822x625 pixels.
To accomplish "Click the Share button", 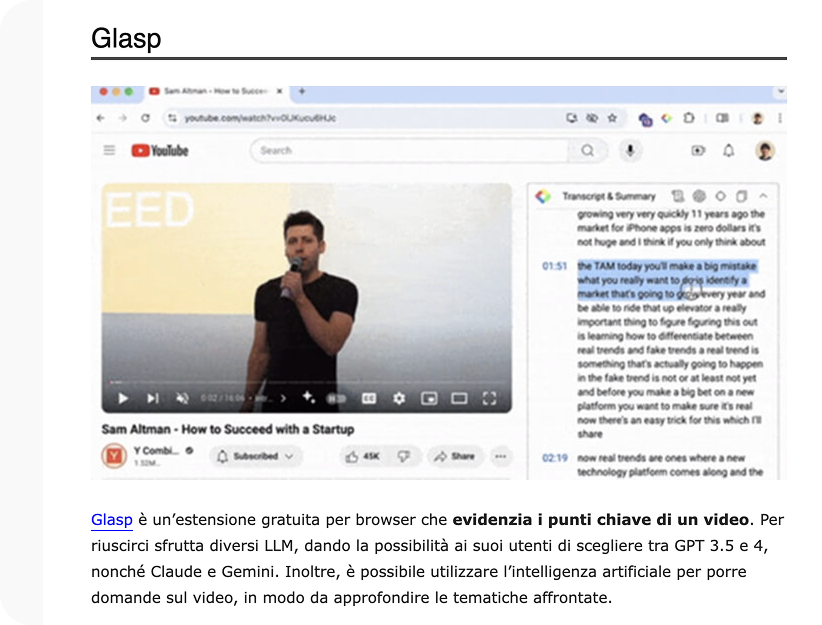I will coord(454,456).
